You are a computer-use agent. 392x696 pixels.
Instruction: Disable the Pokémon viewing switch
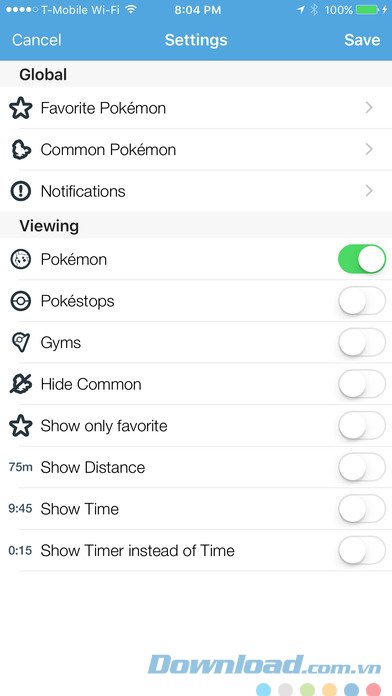point(362,259)
